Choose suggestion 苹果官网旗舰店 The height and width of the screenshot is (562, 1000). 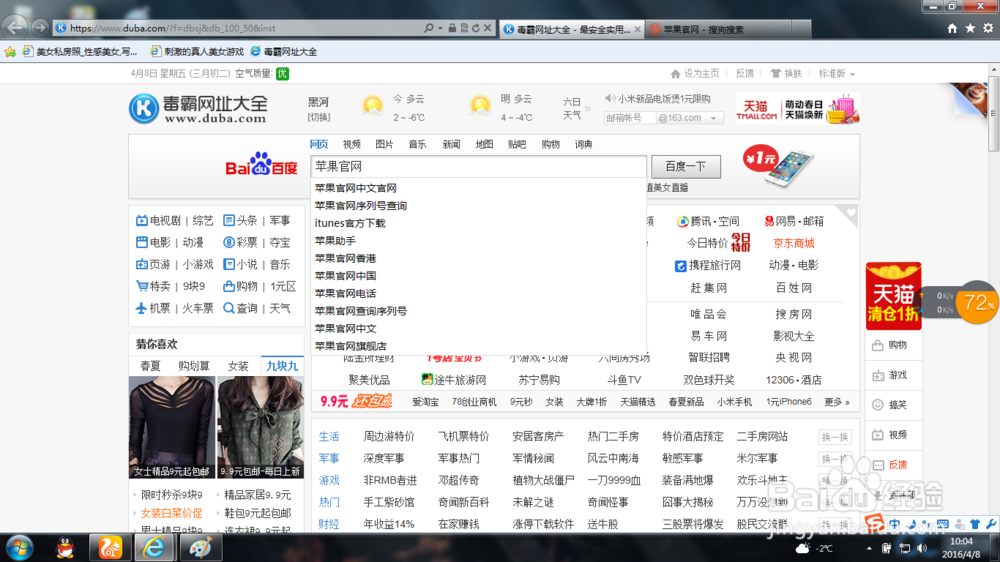point(351,346)
